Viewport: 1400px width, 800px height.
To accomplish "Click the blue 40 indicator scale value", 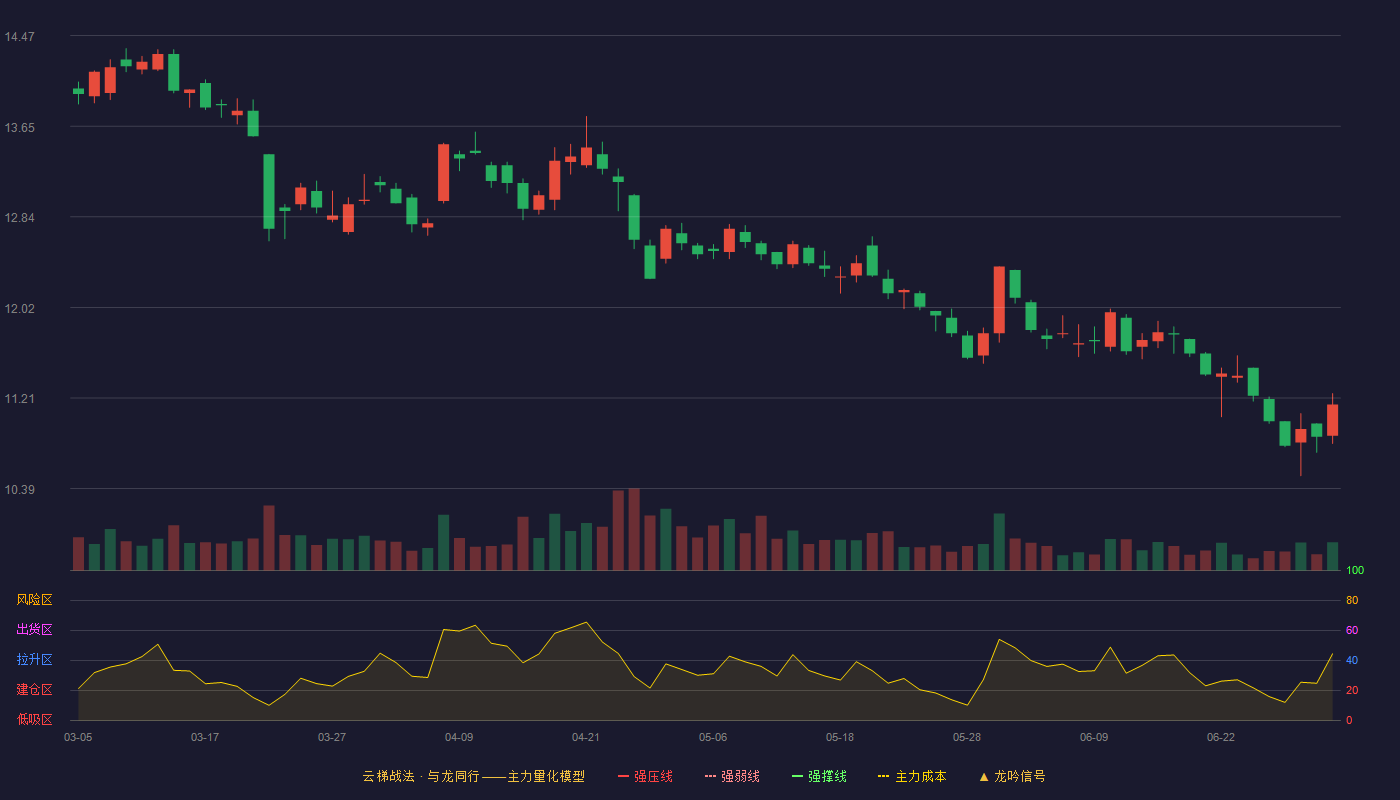I will click(1352, 660).
